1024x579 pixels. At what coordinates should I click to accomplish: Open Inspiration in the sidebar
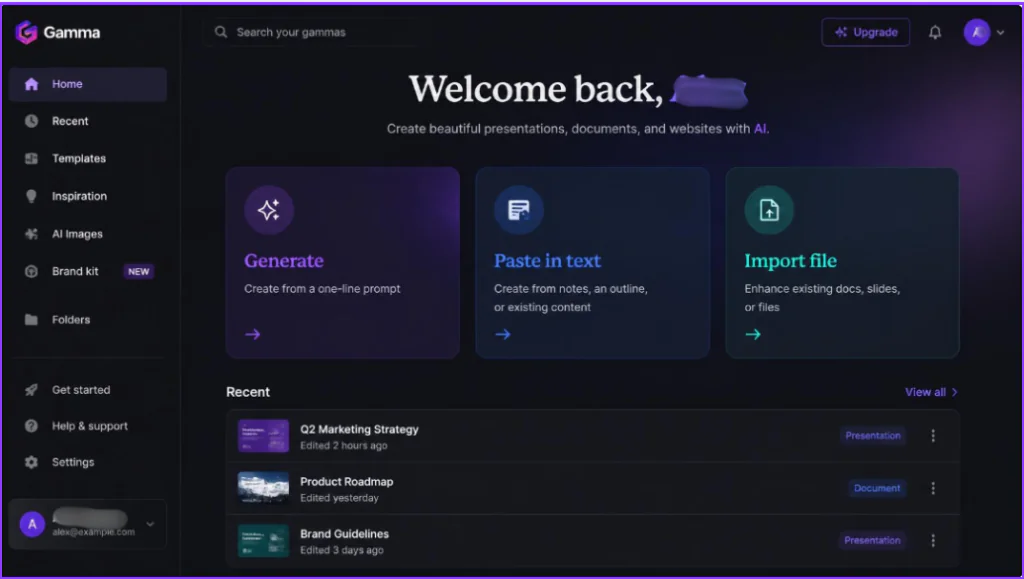tap(88, 196)
